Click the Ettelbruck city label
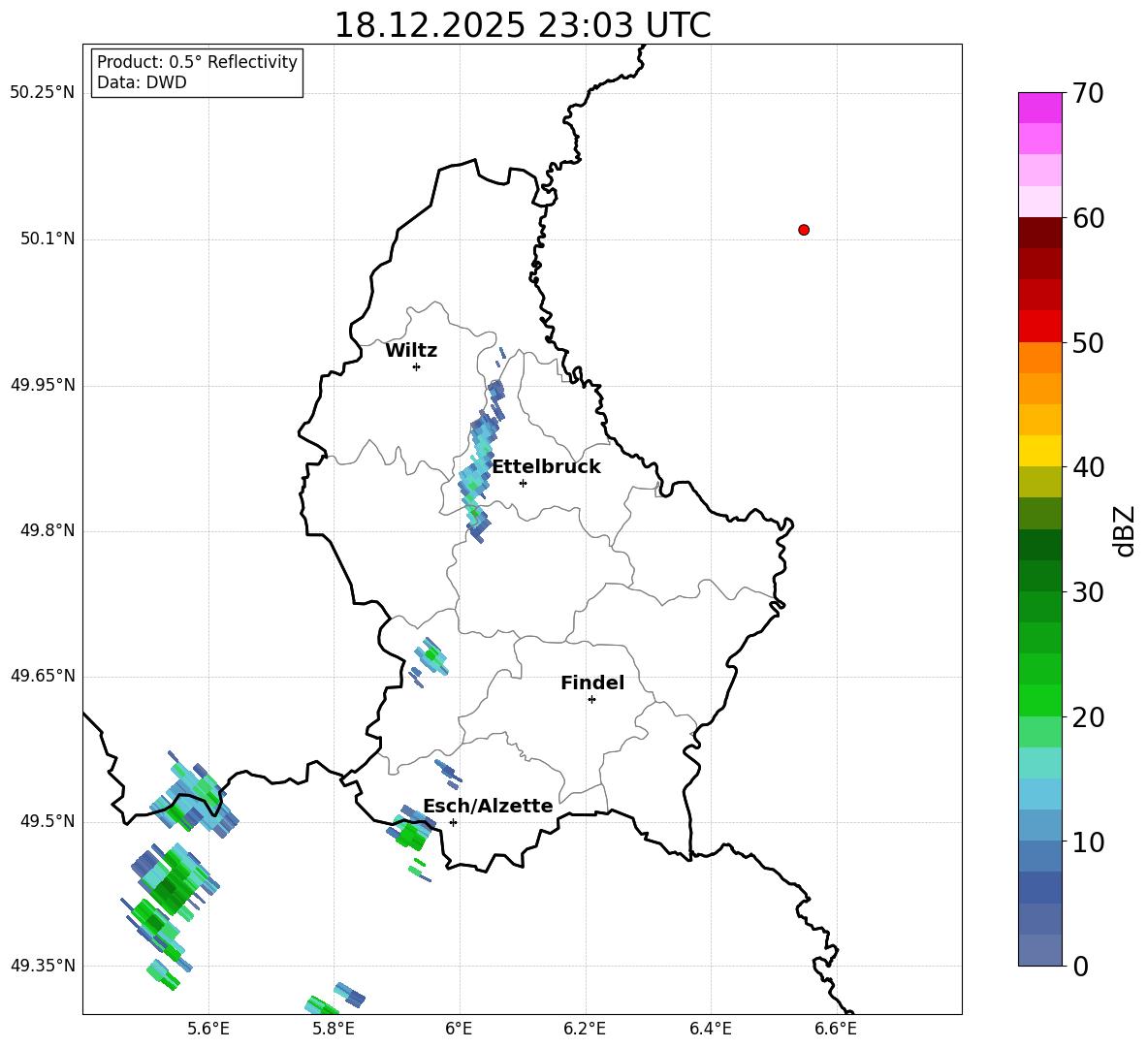The height and width of the screenshot is (1048, 1148). pyautogui.click(x=546, y=467)
